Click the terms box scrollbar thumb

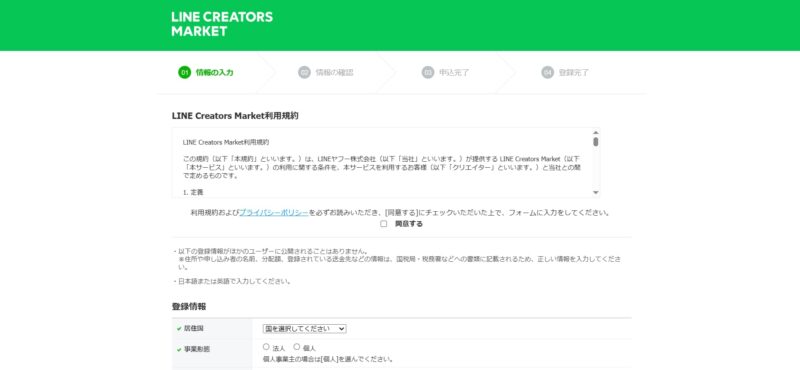pyautogui.click(x=595, y=141)
